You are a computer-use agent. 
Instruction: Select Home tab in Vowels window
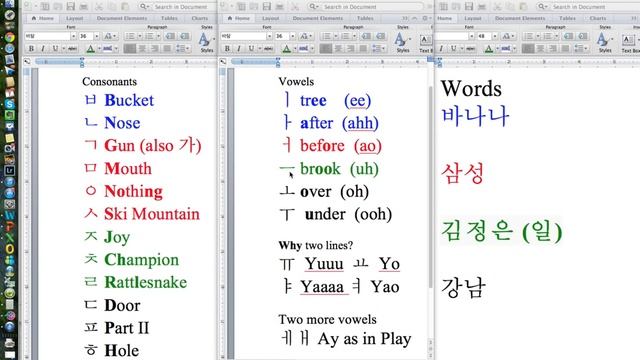(238, 18)
